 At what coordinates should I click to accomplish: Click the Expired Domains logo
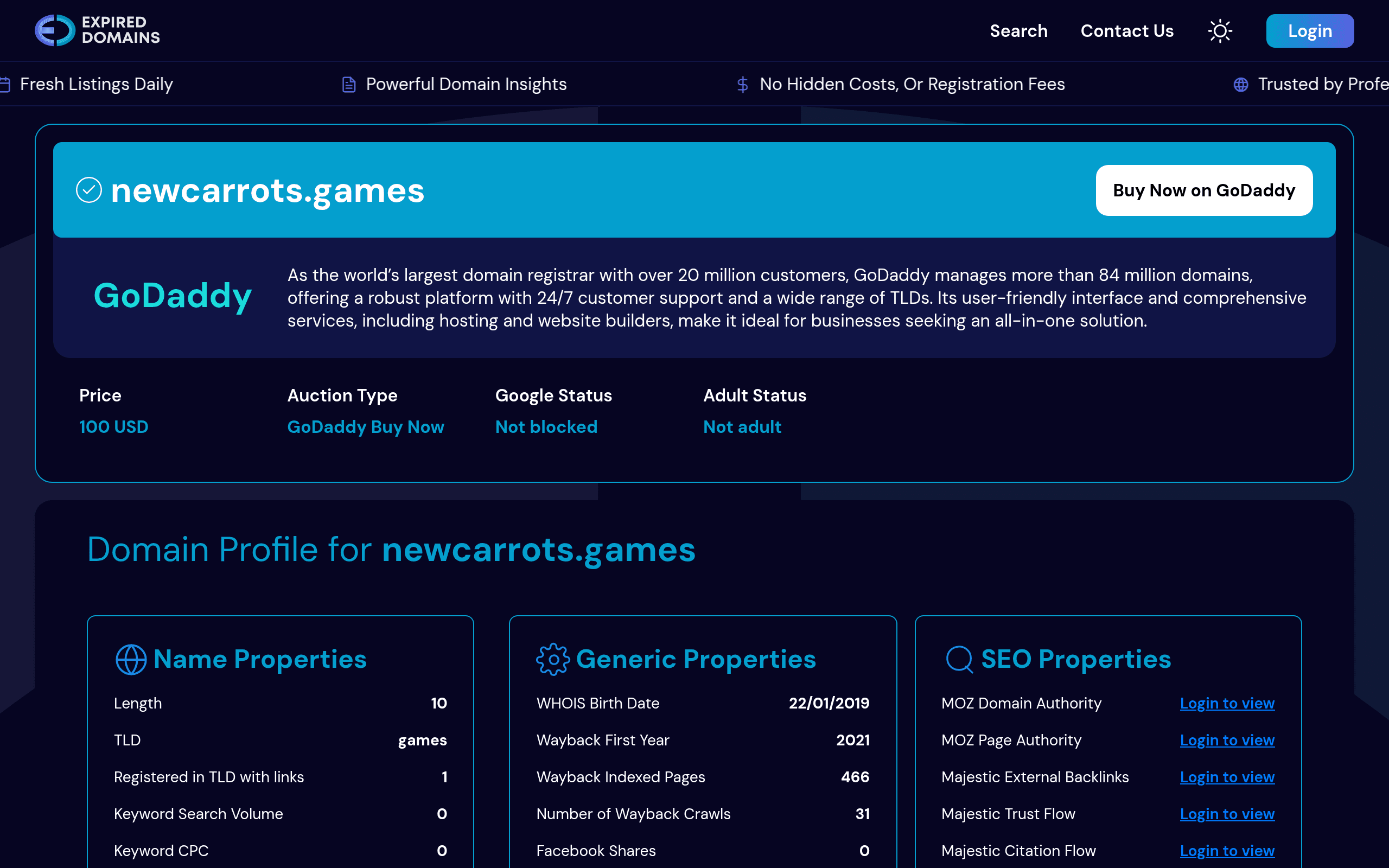point(97,30)
